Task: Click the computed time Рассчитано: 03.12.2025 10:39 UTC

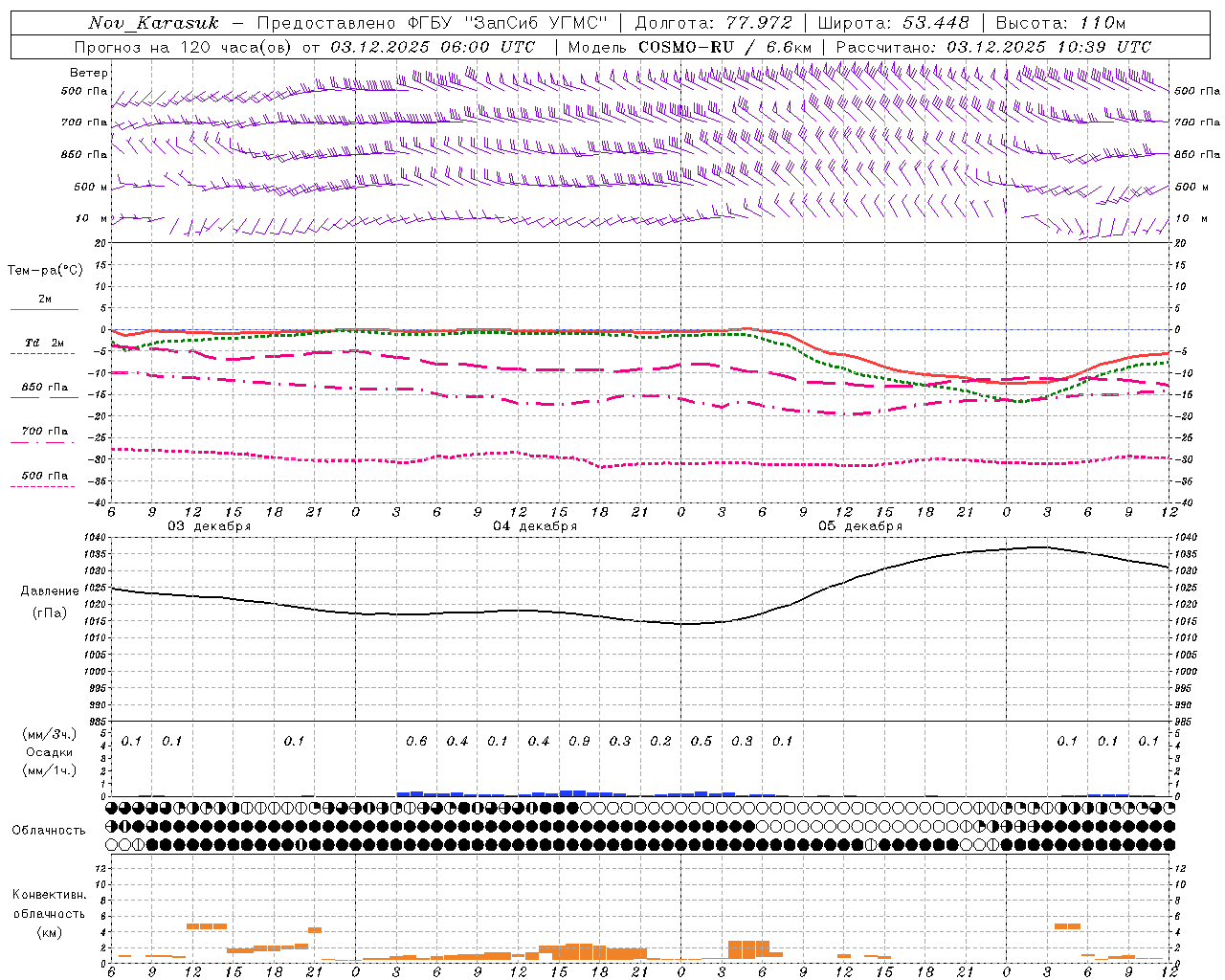Action: 993,47
